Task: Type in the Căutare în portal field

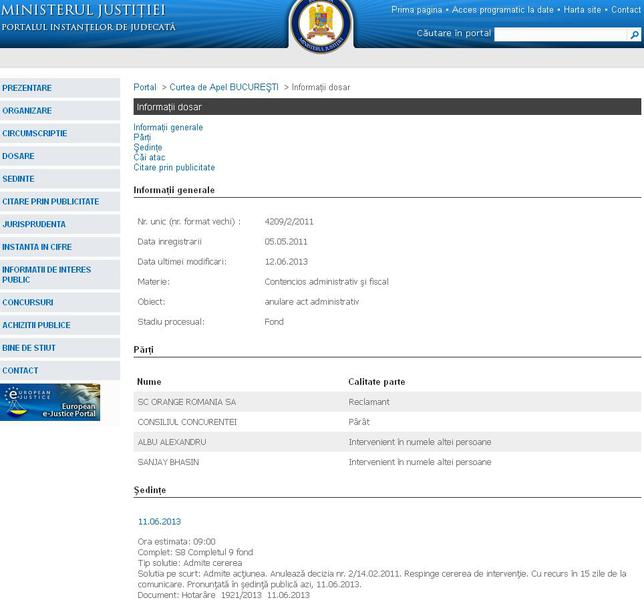Action: click(x=560, y=34)
